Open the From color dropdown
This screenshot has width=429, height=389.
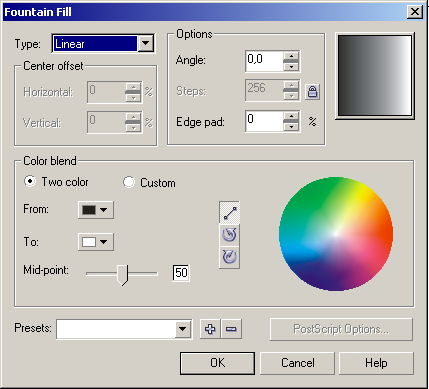[x=96, y=210]
